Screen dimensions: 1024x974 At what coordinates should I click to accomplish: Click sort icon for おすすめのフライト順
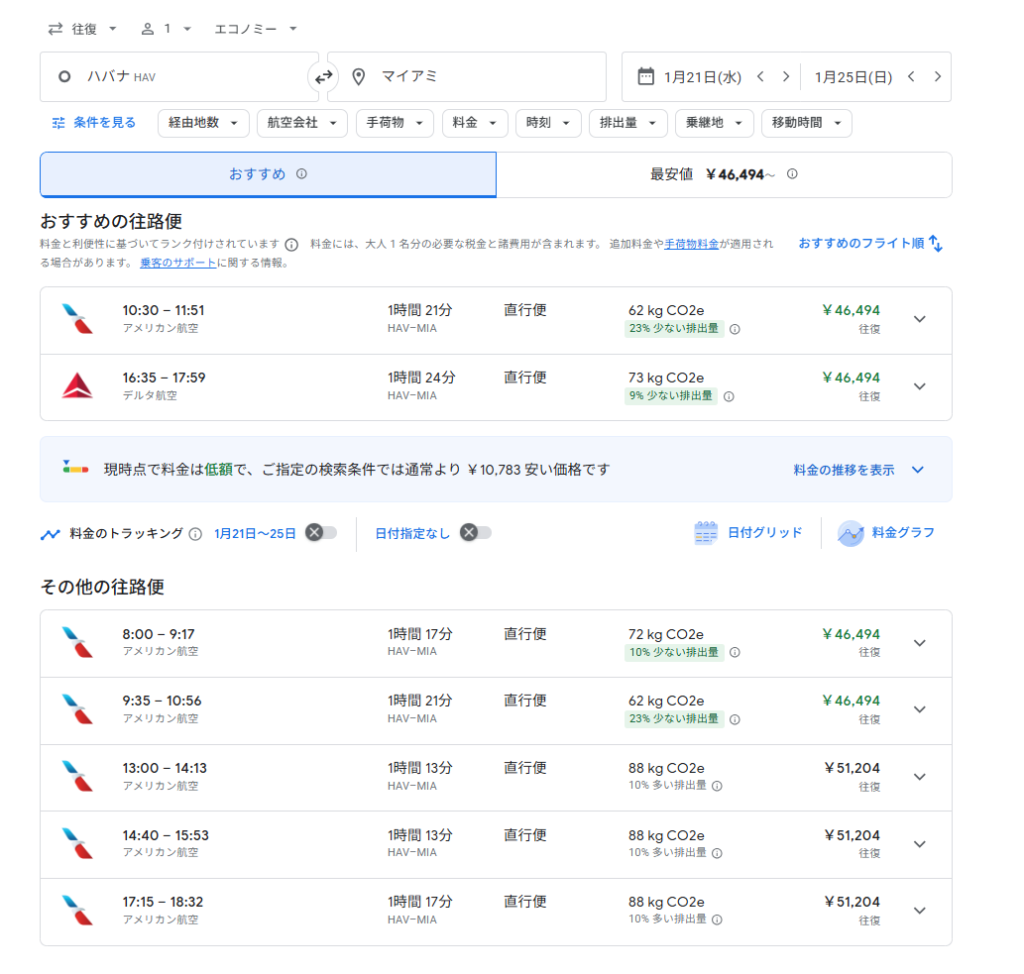[935, 243]
